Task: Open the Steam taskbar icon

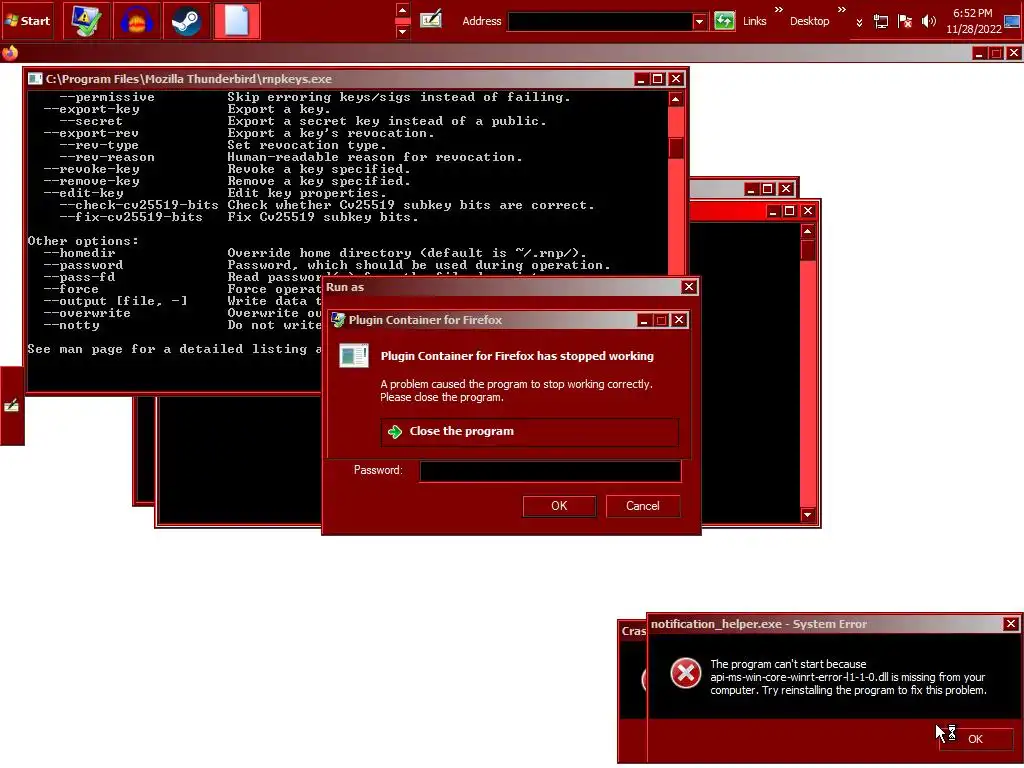Action: 186,20
